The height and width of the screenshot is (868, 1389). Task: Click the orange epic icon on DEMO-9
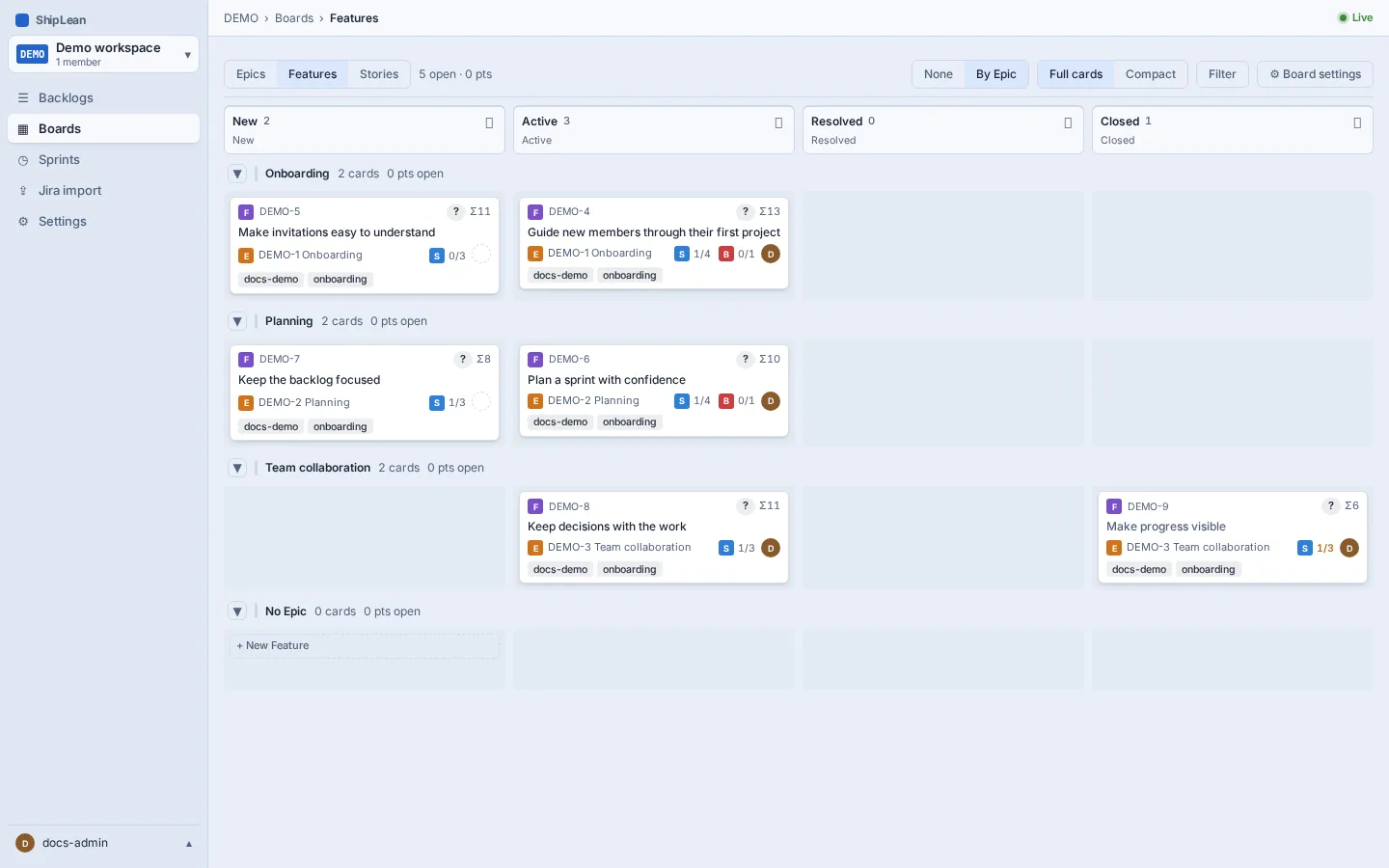point(1114,548)
